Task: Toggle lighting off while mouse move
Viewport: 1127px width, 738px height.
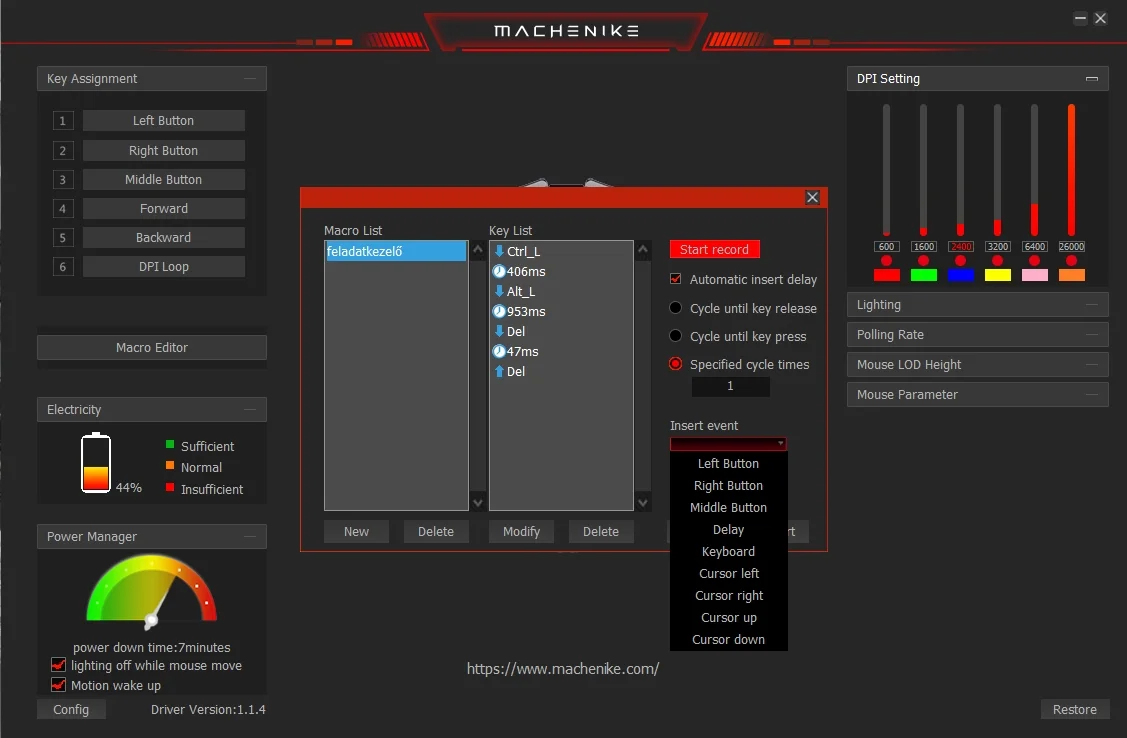Action: (59, 665)
